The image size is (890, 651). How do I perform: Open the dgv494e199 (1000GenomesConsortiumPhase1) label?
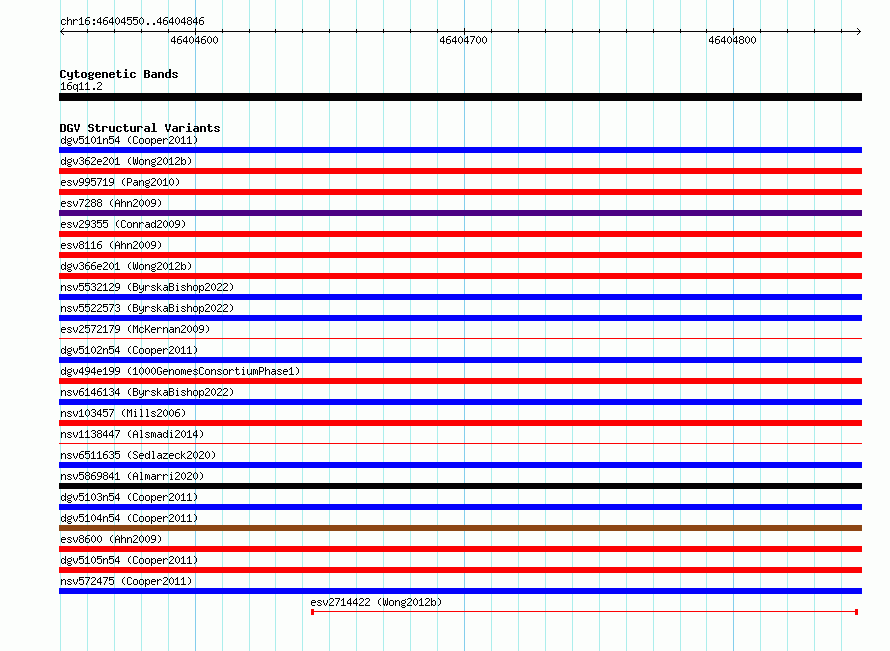180,371
